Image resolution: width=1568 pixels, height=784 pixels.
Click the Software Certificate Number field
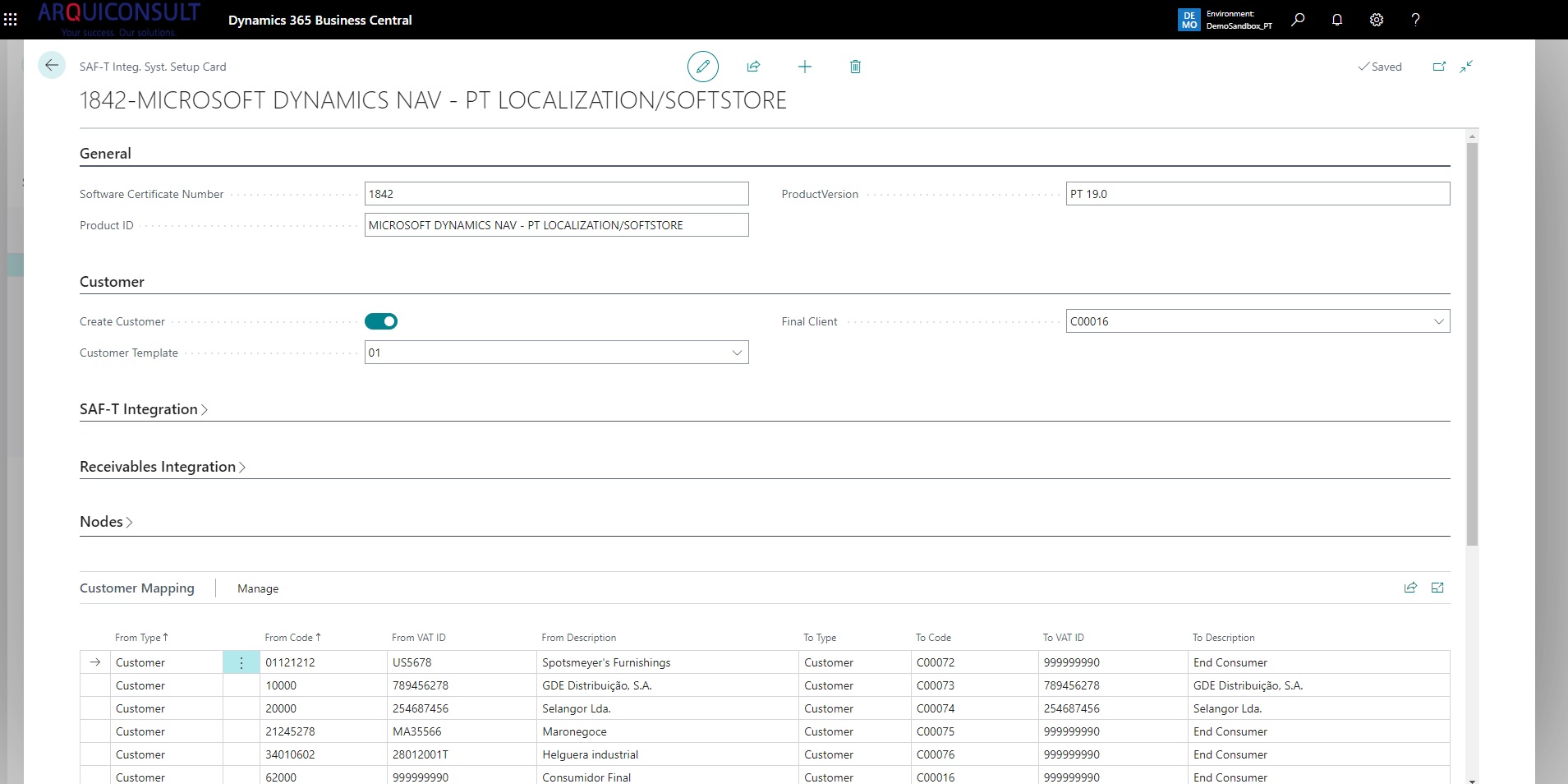click(556, 194)
